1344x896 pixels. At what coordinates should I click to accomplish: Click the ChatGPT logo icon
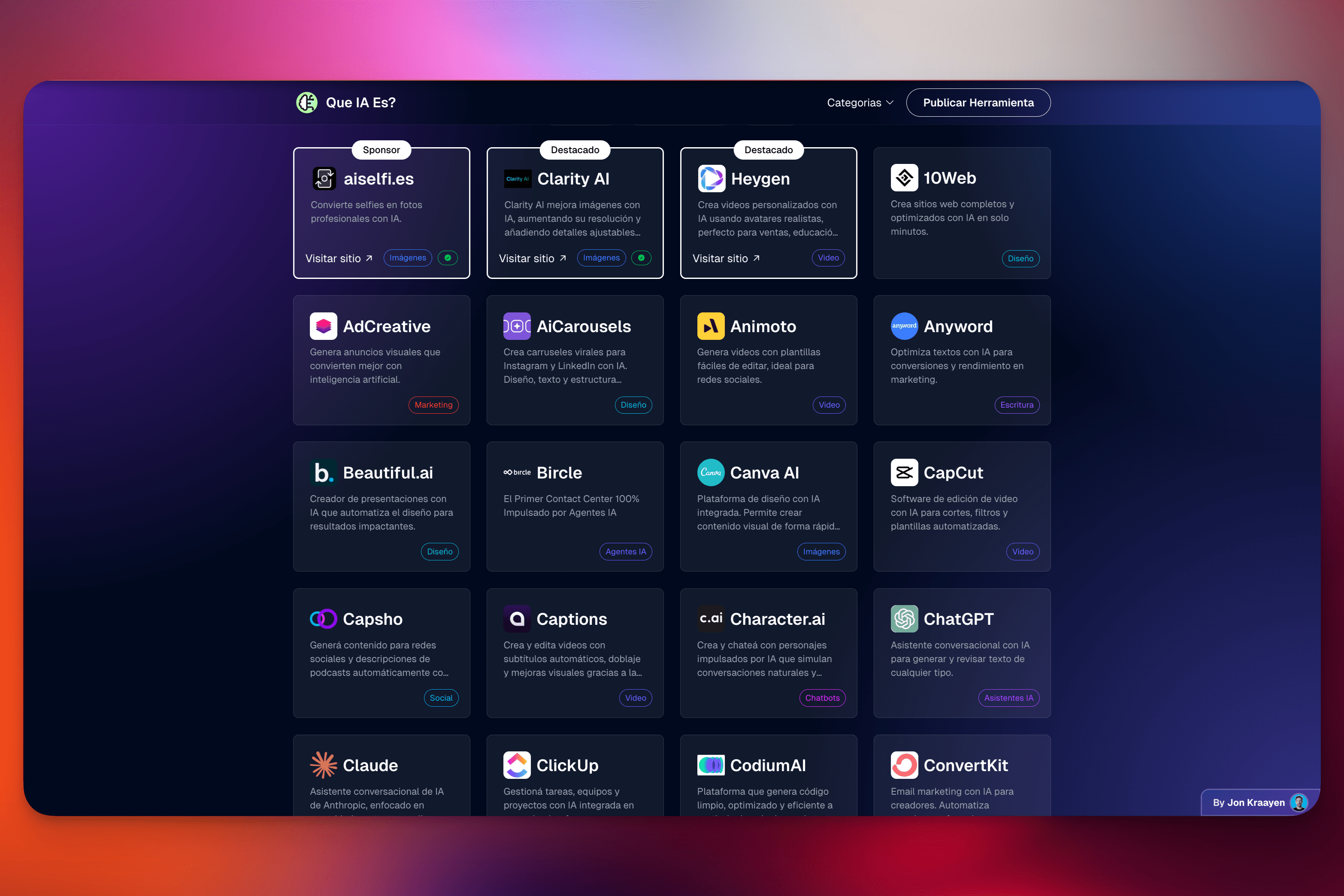(904, 619)
